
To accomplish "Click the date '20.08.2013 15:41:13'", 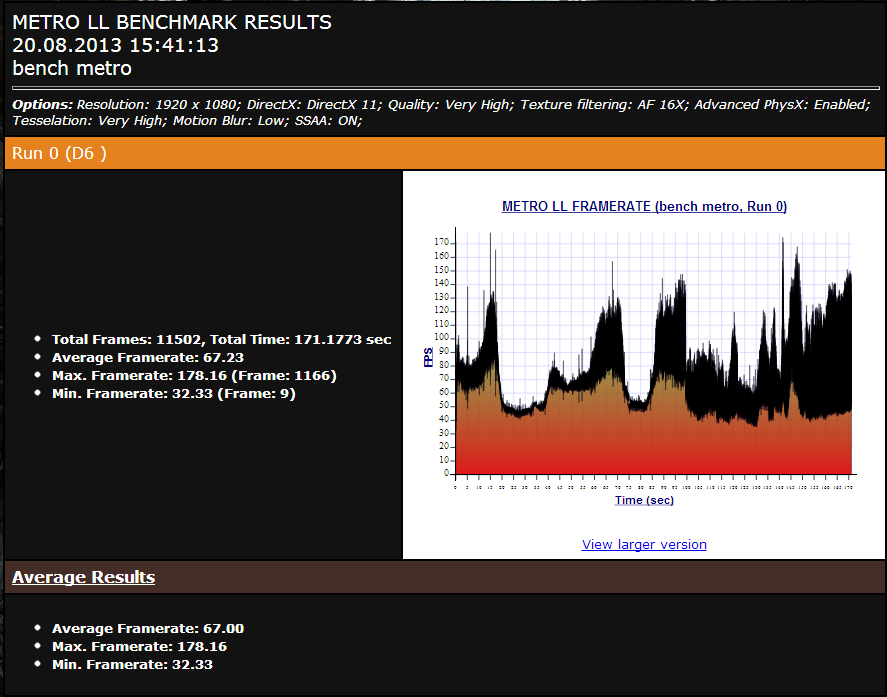I will (x=115, y=45).
